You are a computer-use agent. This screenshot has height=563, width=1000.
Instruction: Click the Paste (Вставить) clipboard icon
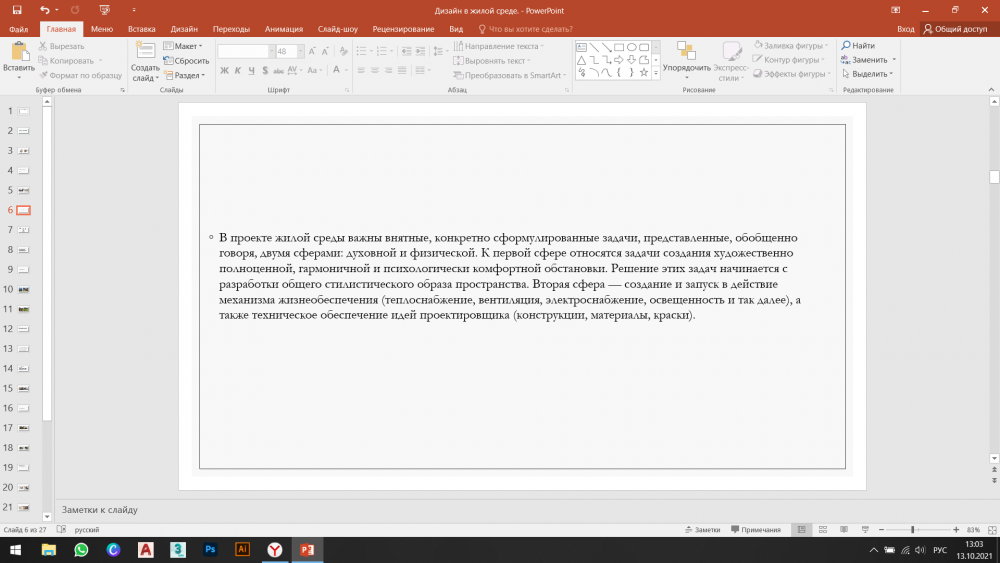18,54
